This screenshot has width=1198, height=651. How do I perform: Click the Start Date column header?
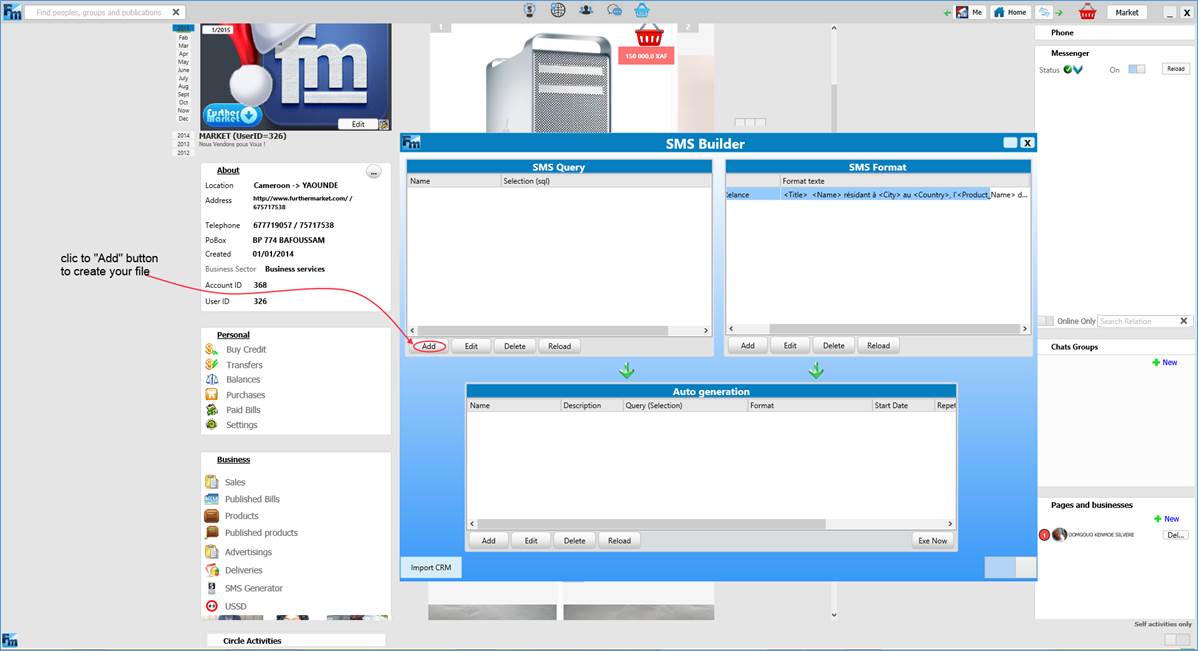(903, 406)
